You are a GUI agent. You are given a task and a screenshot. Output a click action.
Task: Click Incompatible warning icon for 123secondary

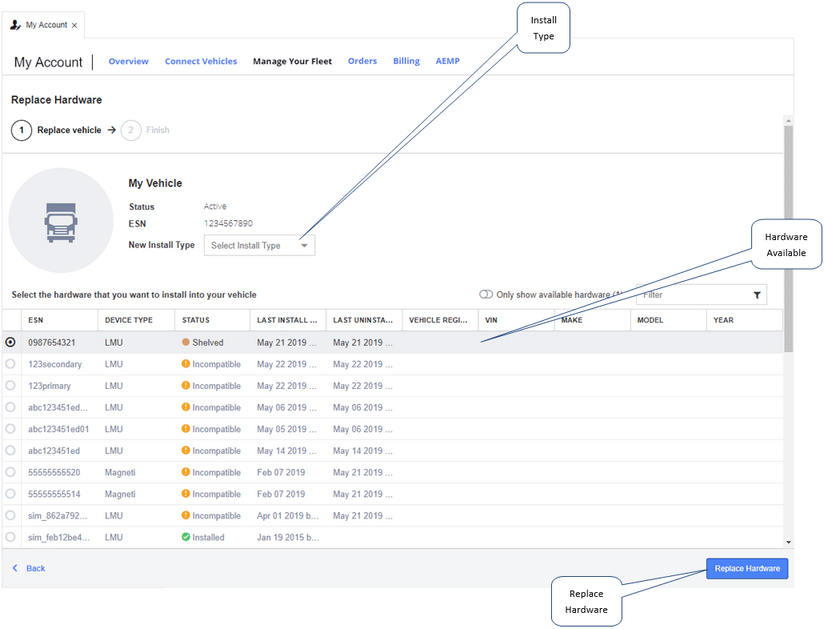click(186, 364)
